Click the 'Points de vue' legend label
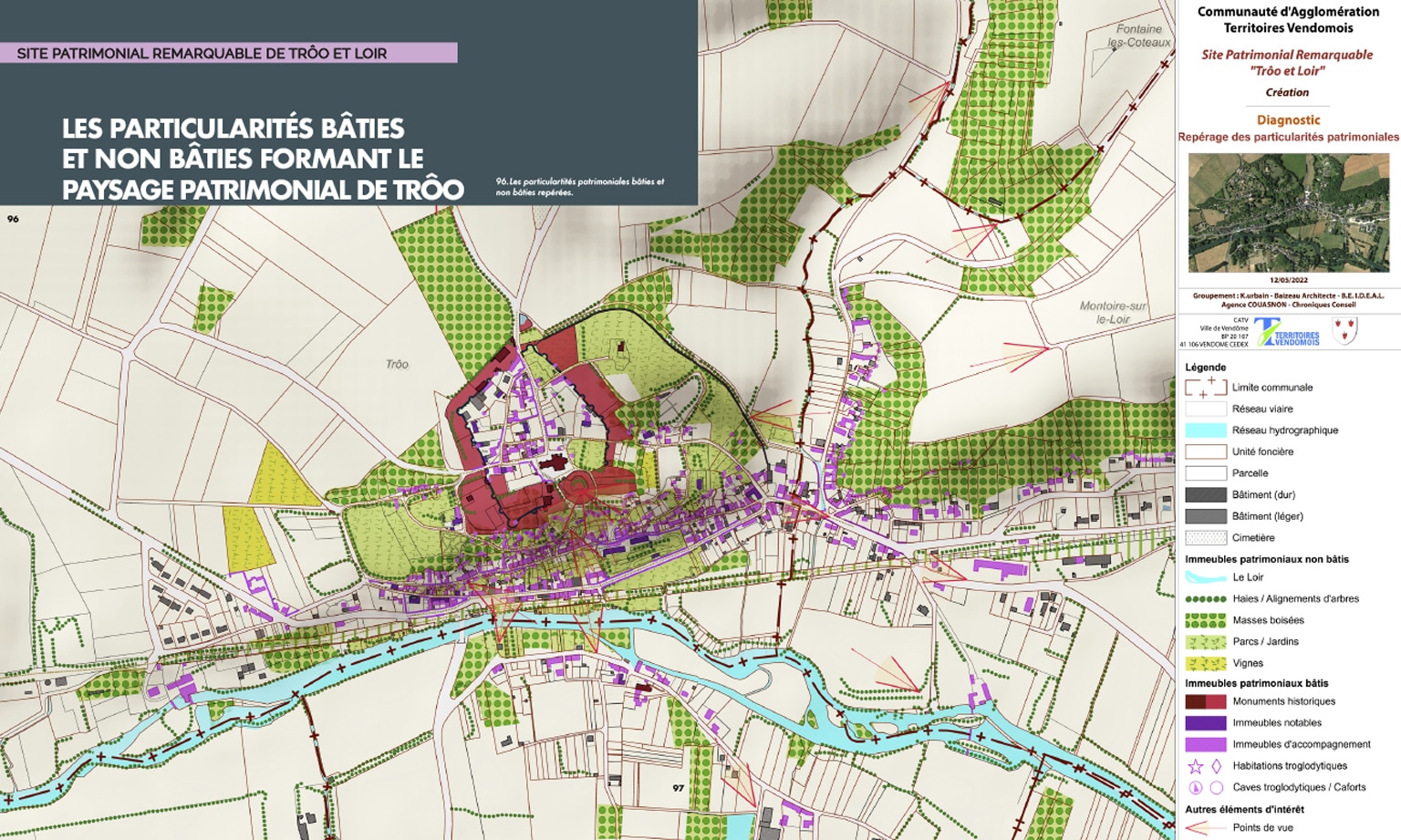 pos(1262,827)
